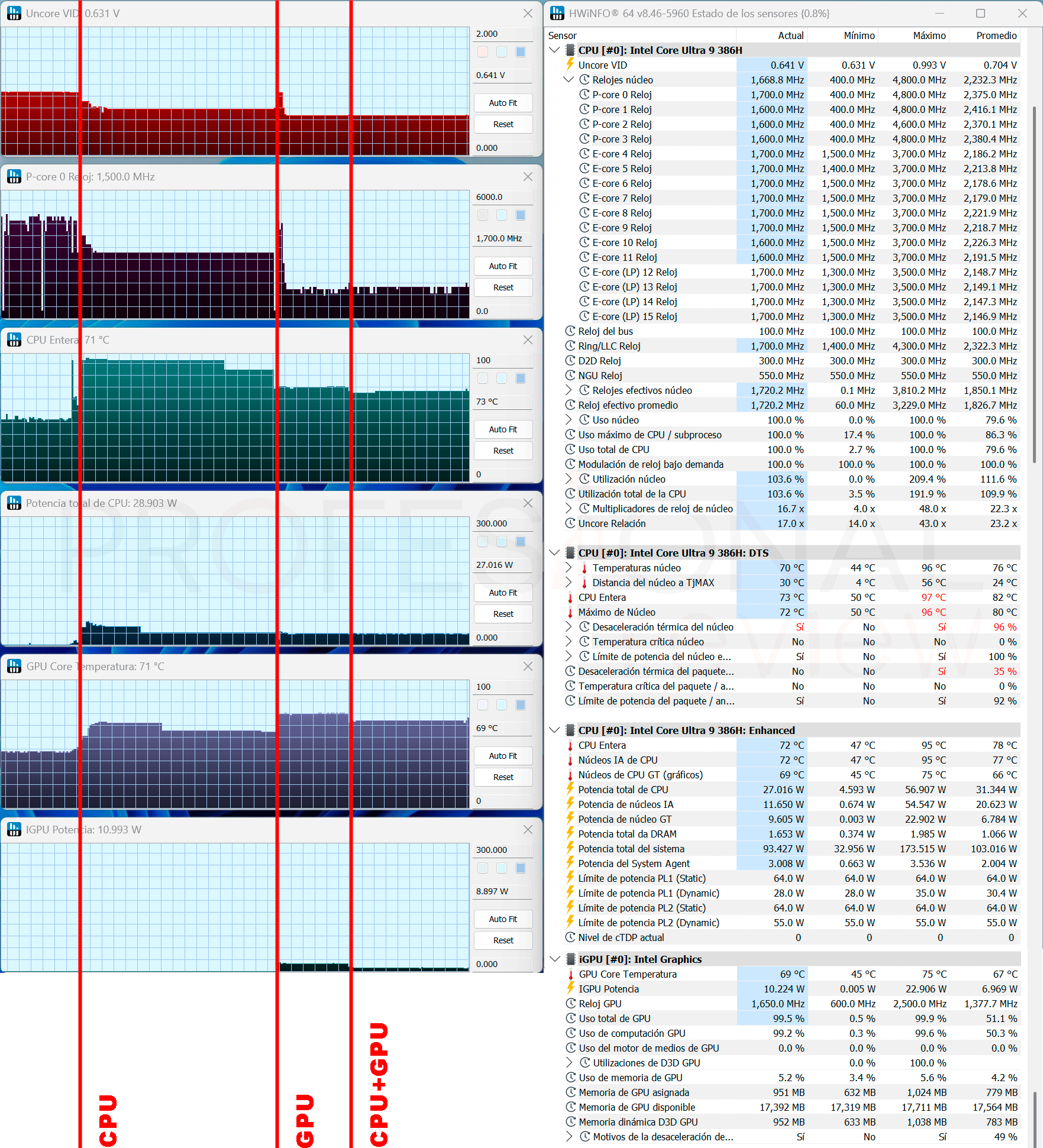This screenshot has height=1148, width=1043.
Task: Open the pink color swatch in Uncore VID graph
Action: pyautogui.click(x=483, y=52)
